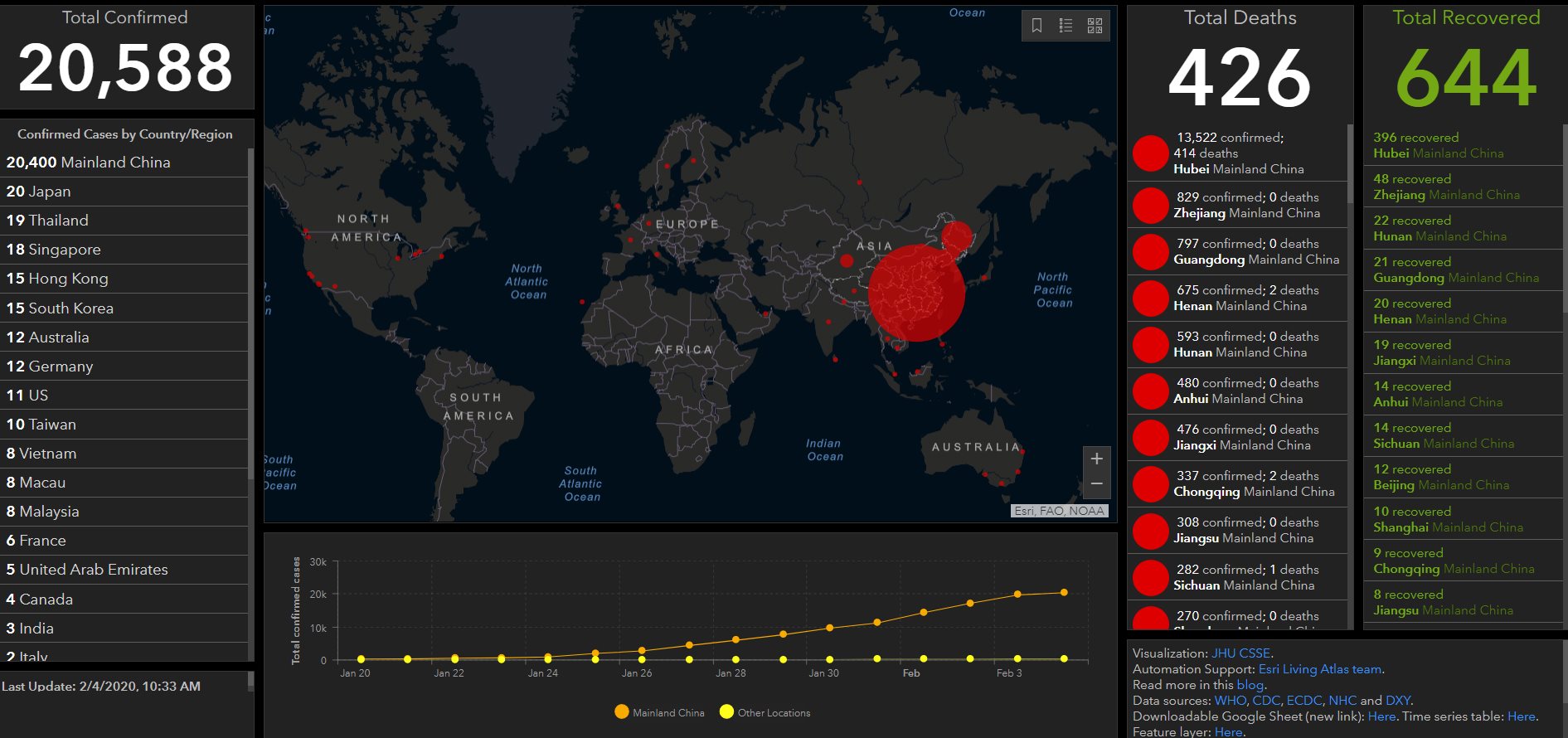Show the map legend icon

1066,26
